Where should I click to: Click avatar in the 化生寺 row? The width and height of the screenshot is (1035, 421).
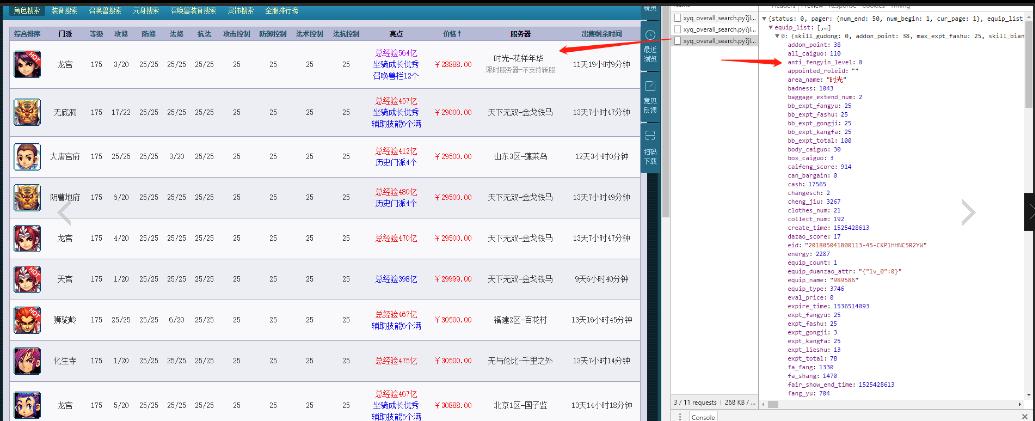point(27,361)
